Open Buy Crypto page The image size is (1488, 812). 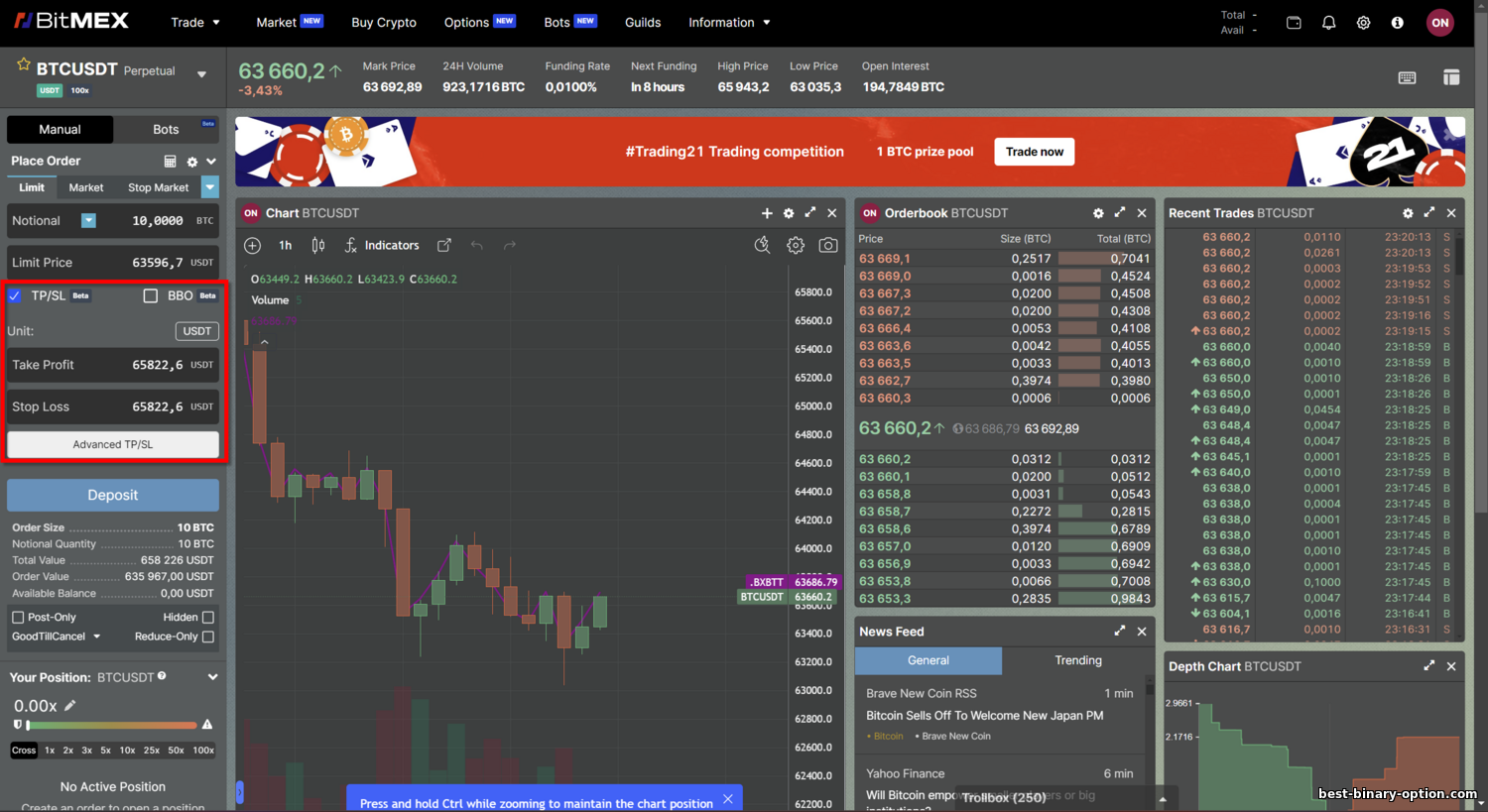pos(384,22)
